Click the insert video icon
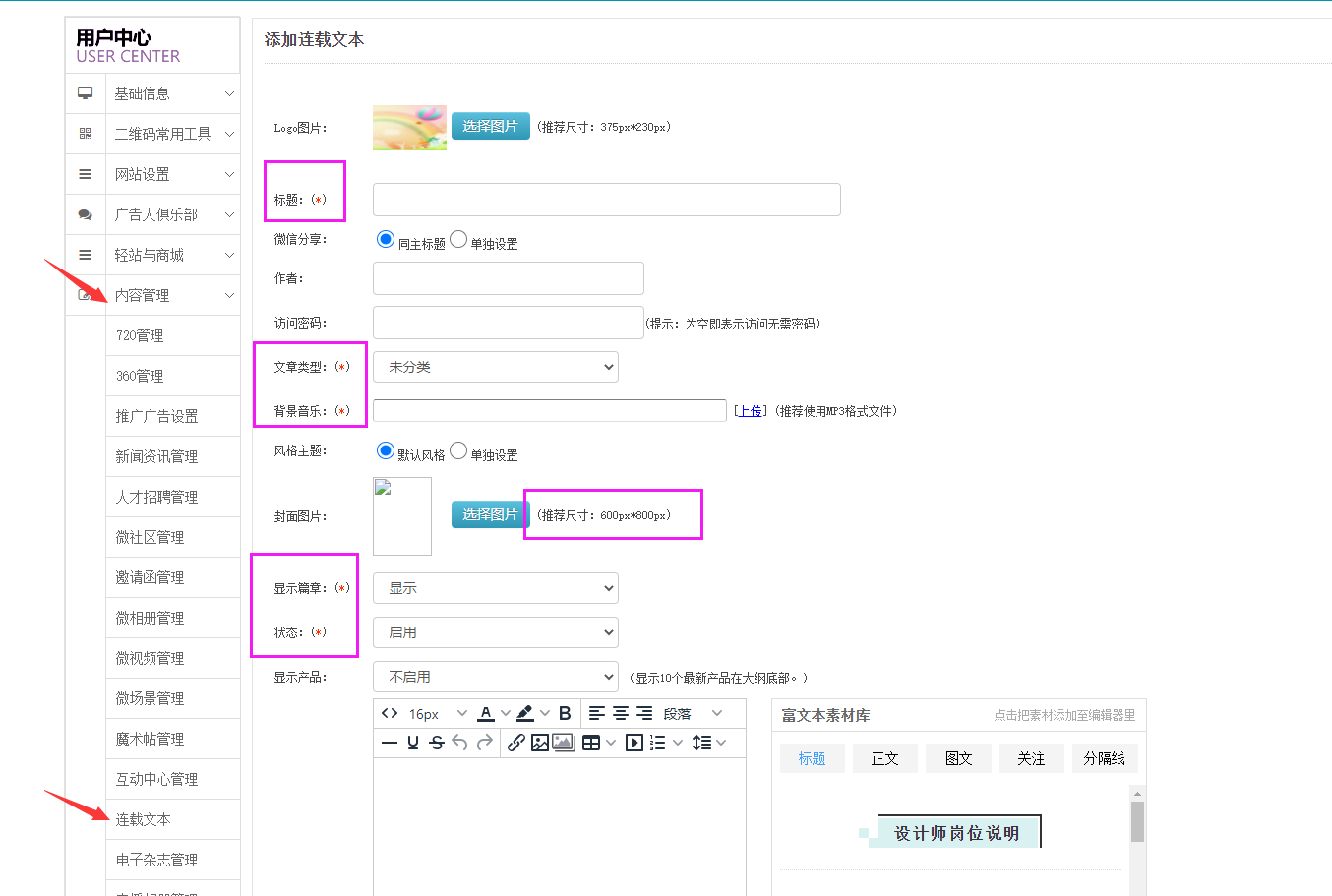 coord(635,743)
